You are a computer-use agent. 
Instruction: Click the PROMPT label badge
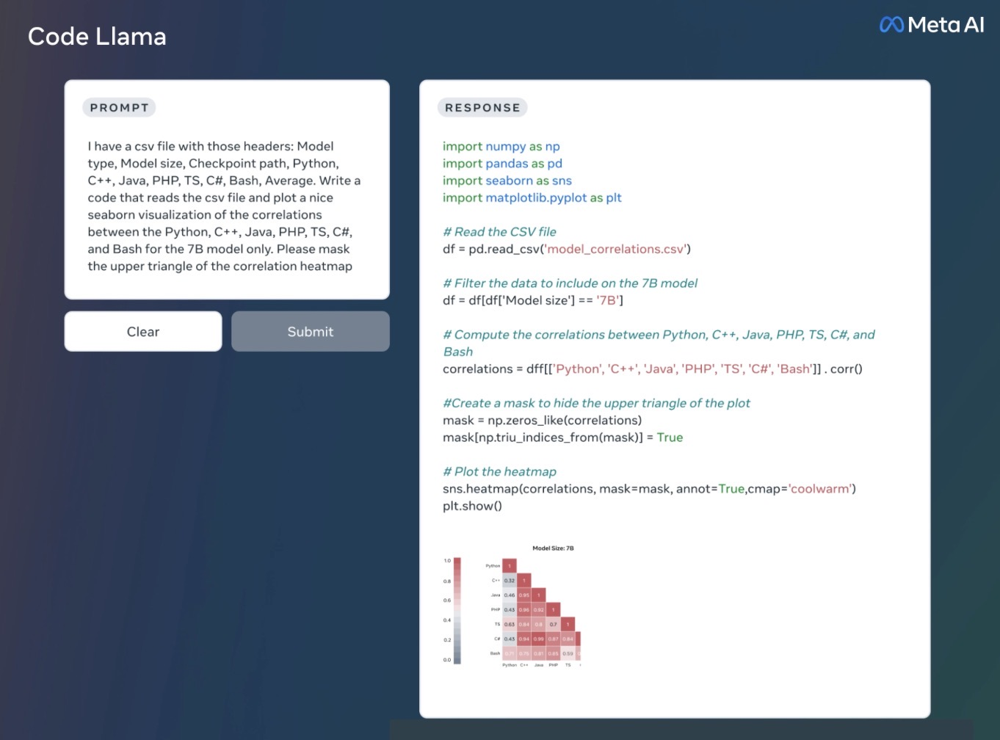click(119, 107)
